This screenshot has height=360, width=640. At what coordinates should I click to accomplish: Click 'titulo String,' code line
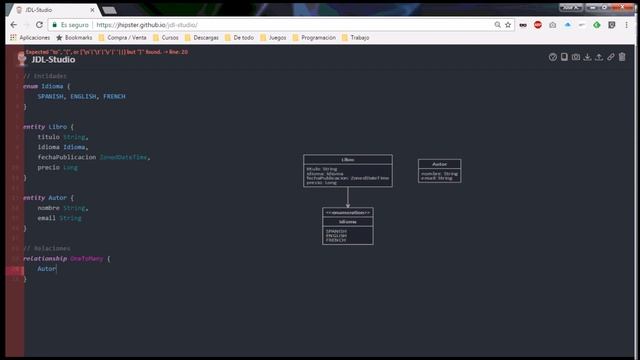[x=63, y=137]
